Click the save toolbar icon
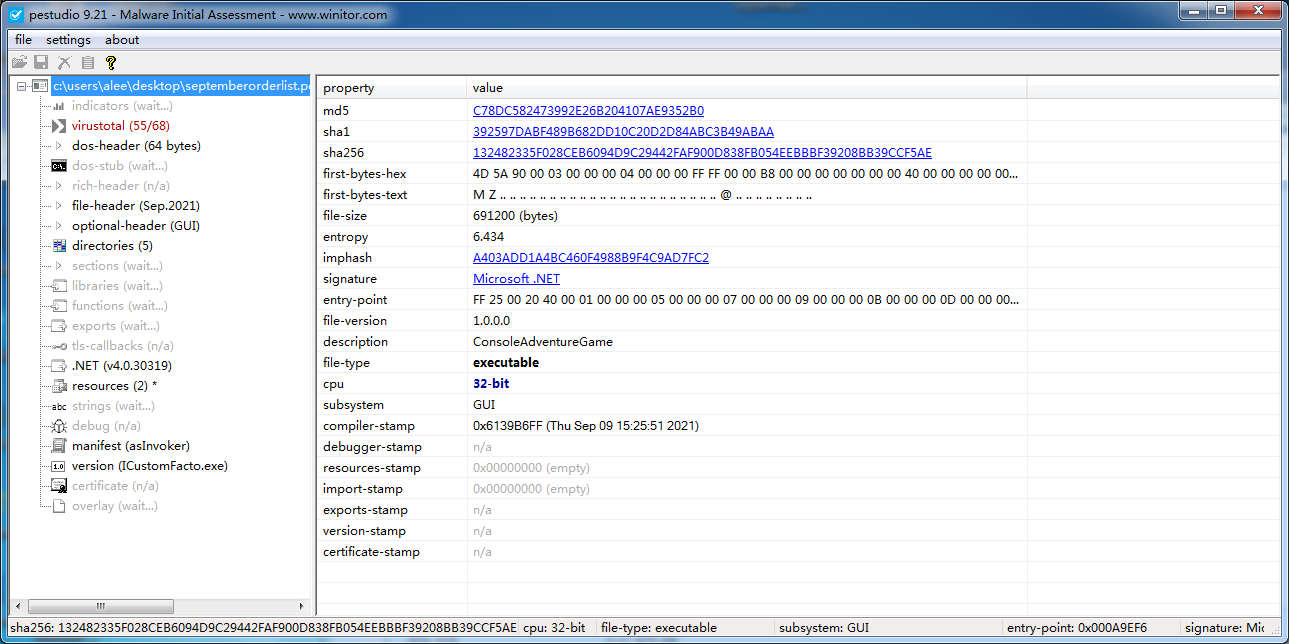Image resolution: width=1289 pixels, height=644 pixels. [x=41, y=62]
